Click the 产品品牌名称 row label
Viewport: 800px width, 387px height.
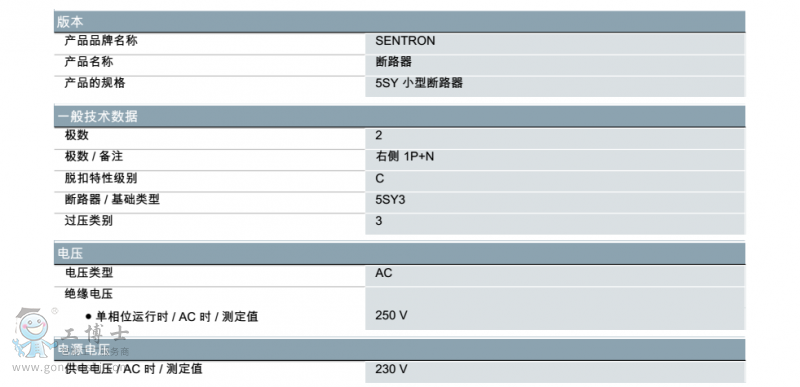[101, 41]
